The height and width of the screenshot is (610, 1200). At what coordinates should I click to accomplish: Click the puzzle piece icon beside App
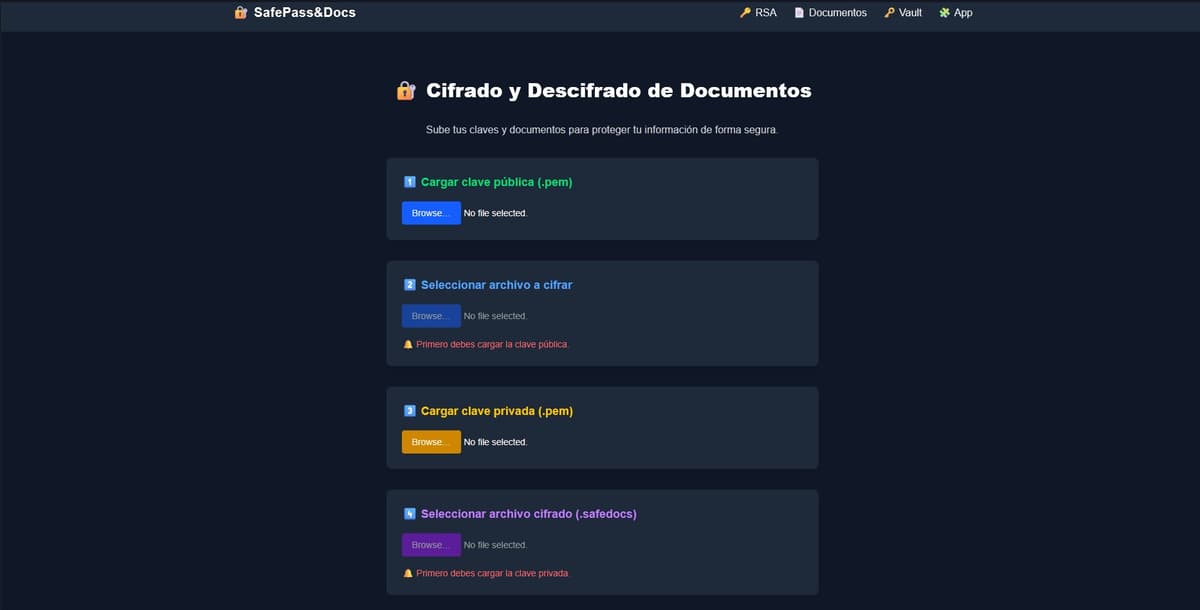pyautogui.click(x=944, y=13)
